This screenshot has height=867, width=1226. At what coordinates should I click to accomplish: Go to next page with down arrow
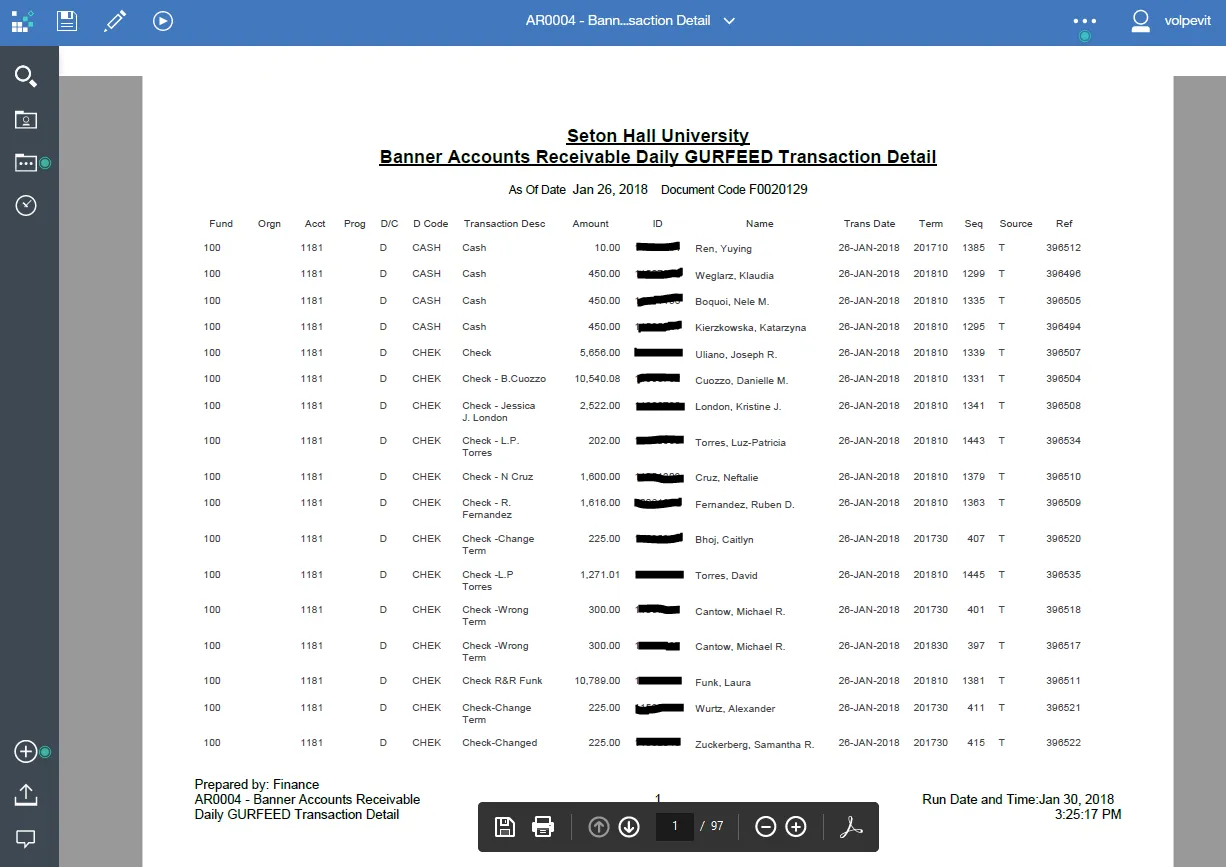629,827
